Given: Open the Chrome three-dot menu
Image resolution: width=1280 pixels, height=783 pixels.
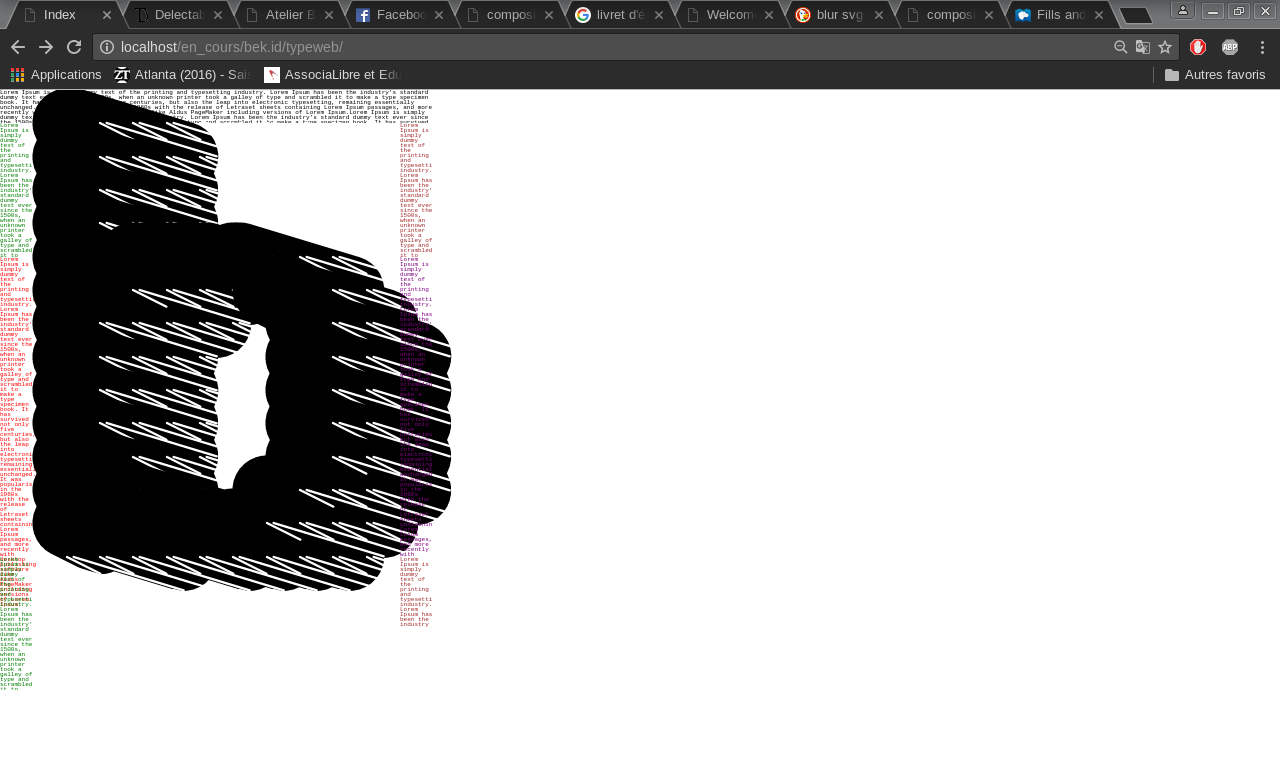Looking at the screenshot, I should pos(1262,47).
